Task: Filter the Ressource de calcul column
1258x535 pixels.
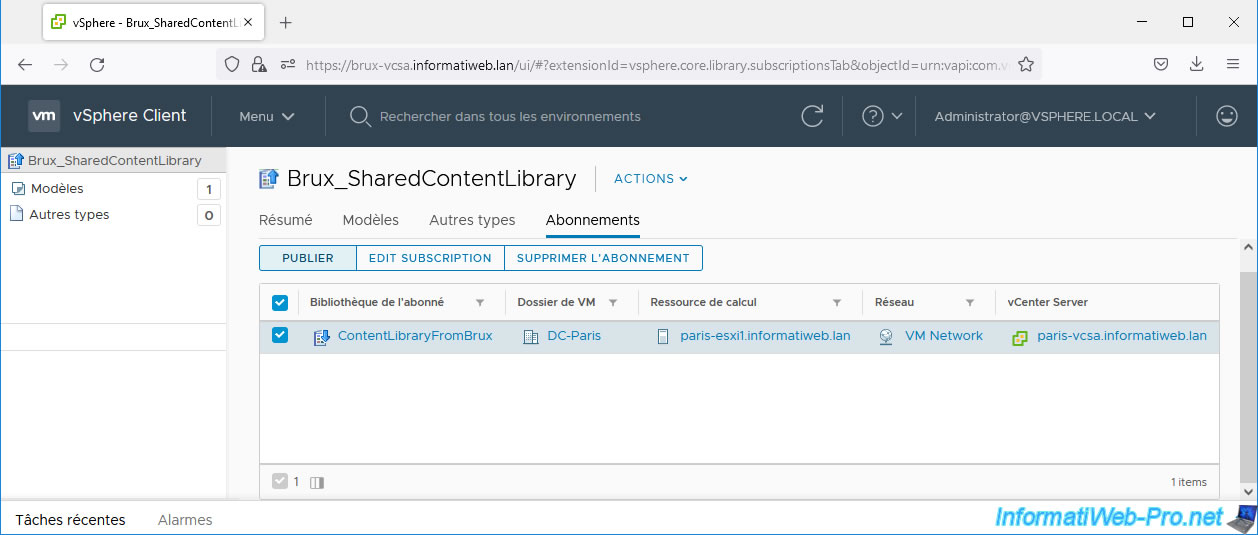Action: (837, 302)
